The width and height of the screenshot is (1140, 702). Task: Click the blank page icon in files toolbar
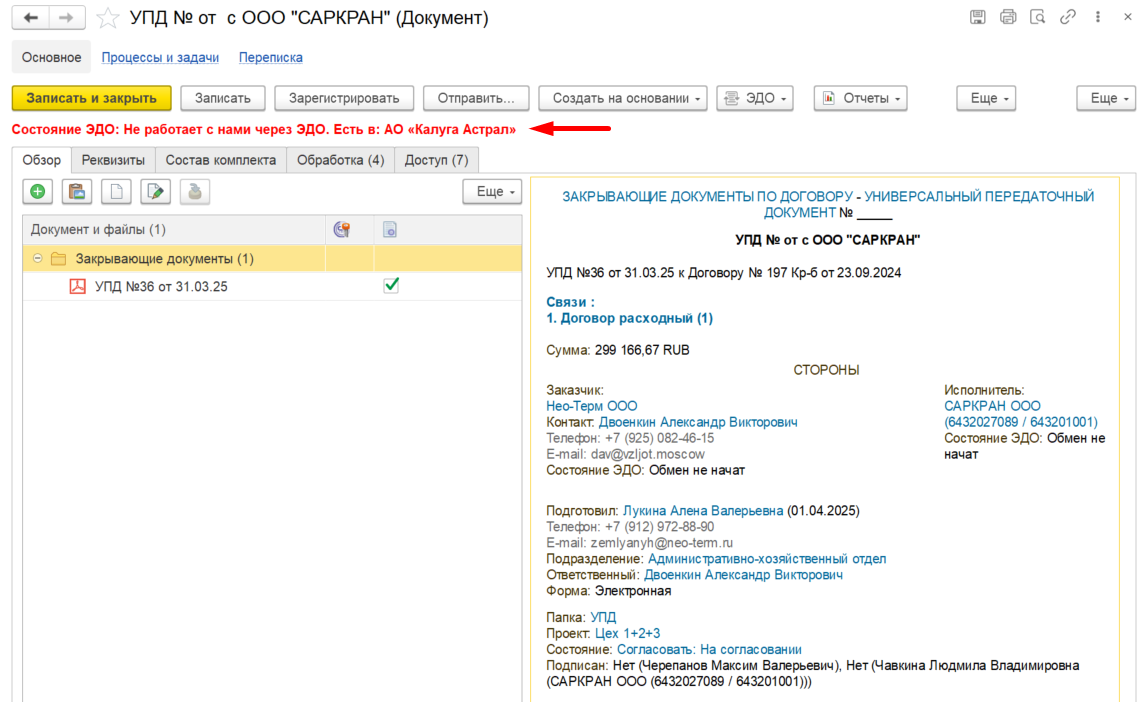tap(116, 192)
